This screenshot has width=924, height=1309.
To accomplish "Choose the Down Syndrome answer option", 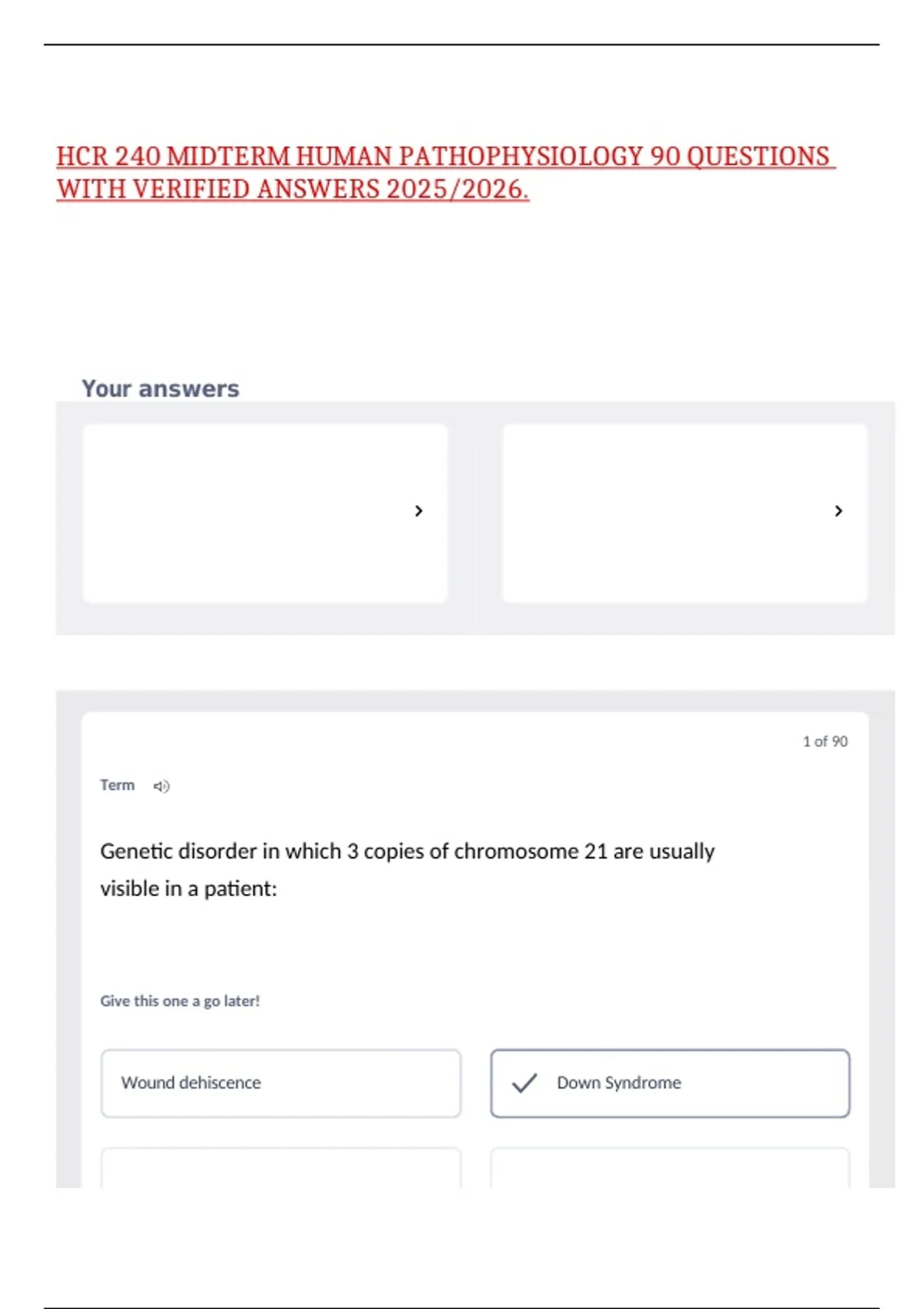I will (670, 1083).
